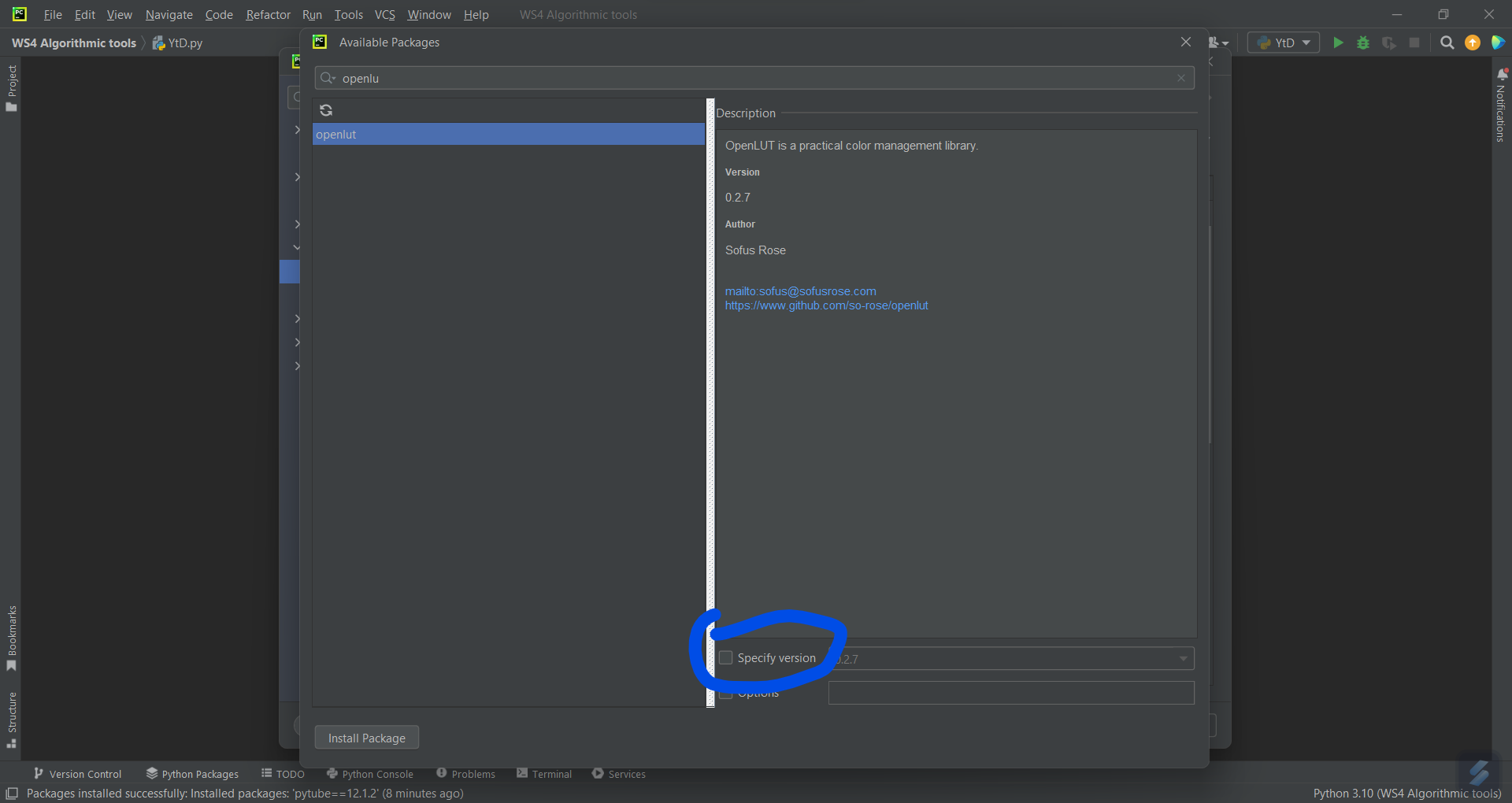Open the Edit menu
Viewport: 1512px width, 803px height.
tap(85, 15)
